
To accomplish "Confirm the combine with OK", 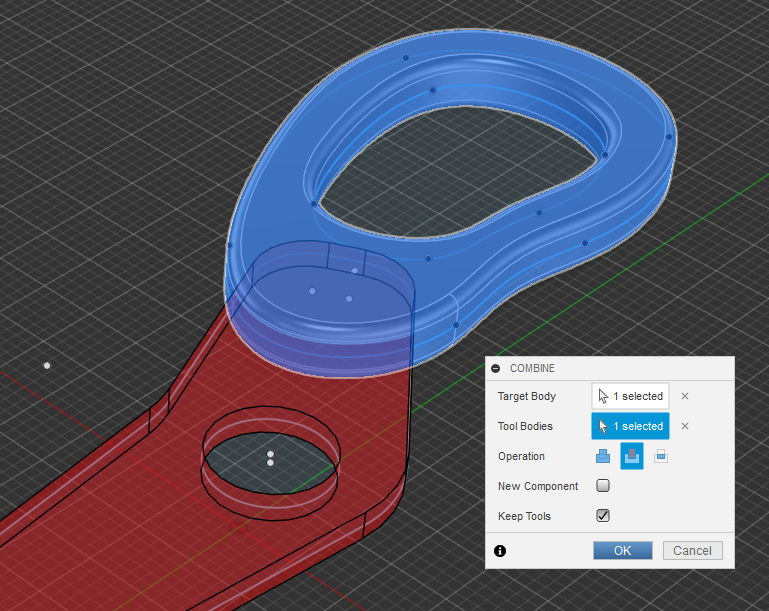I will click(x=622, y=551).
